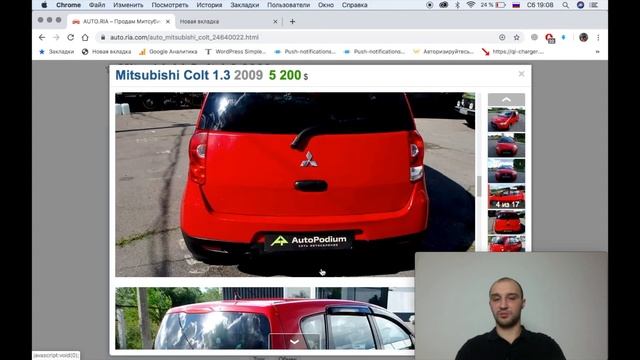Click the blue download extension icon

564,37
